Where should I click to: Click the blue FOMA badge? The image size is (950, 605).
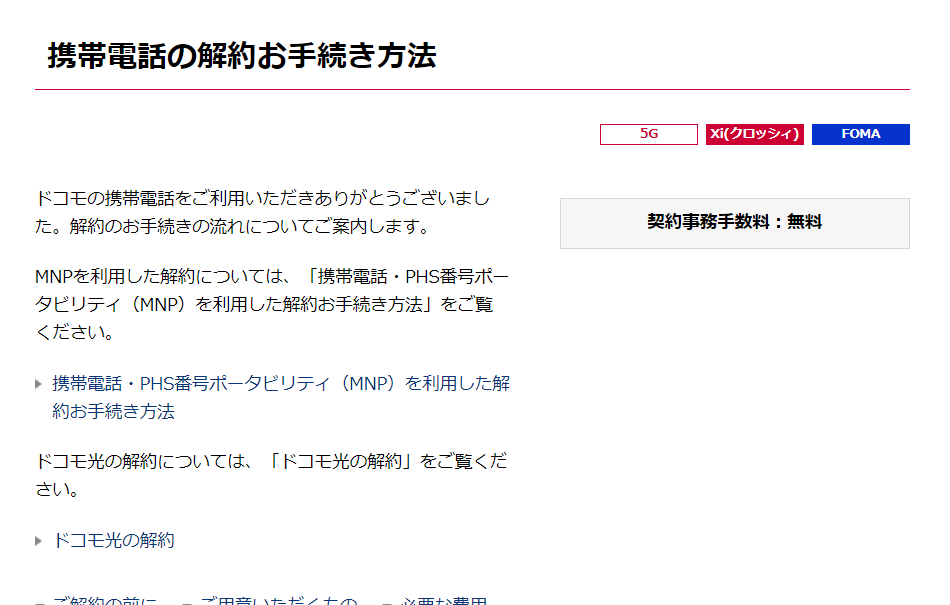tap(860, 134)
